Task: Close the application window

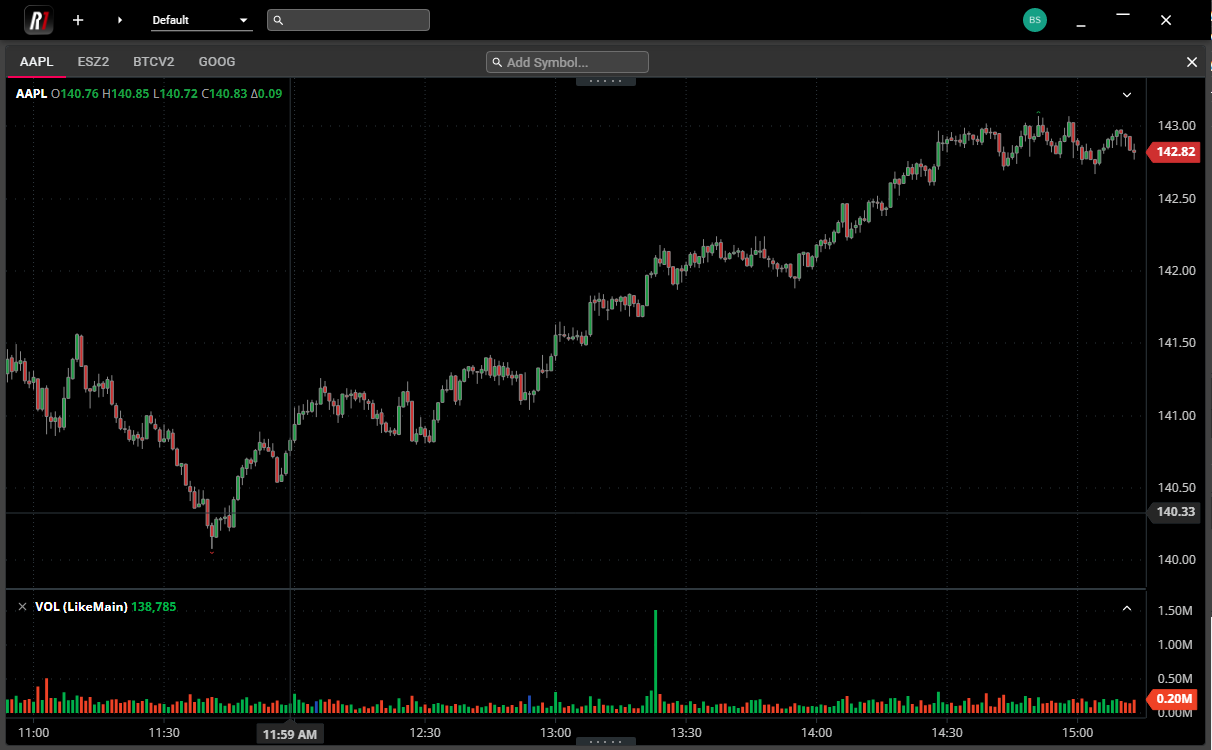Action: coord(1166,20)
